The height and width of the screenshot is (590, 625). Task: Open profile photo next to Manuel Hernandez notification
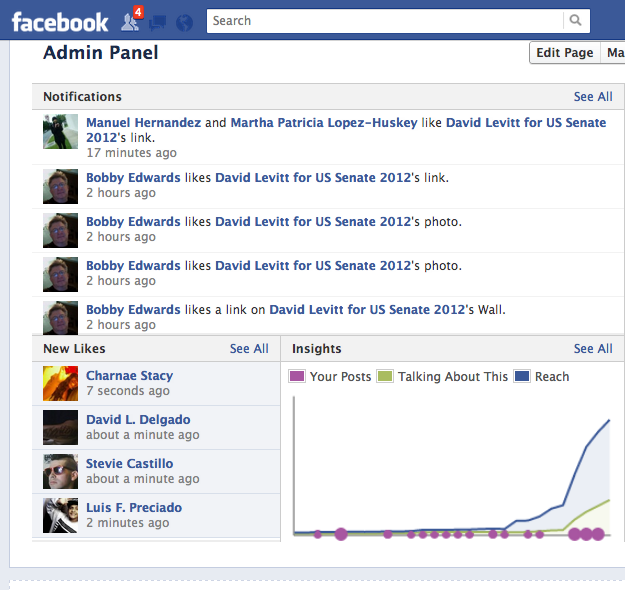61,132
